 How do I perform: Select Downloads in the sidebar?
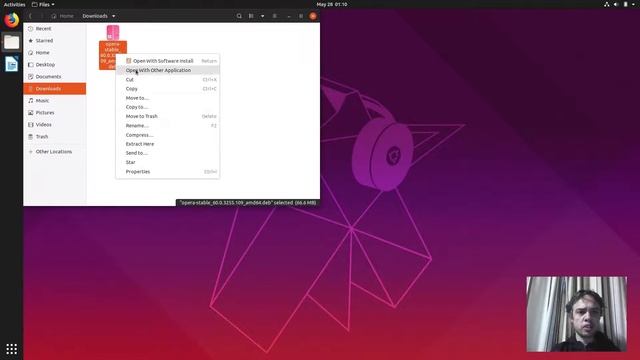click(55, 89)
